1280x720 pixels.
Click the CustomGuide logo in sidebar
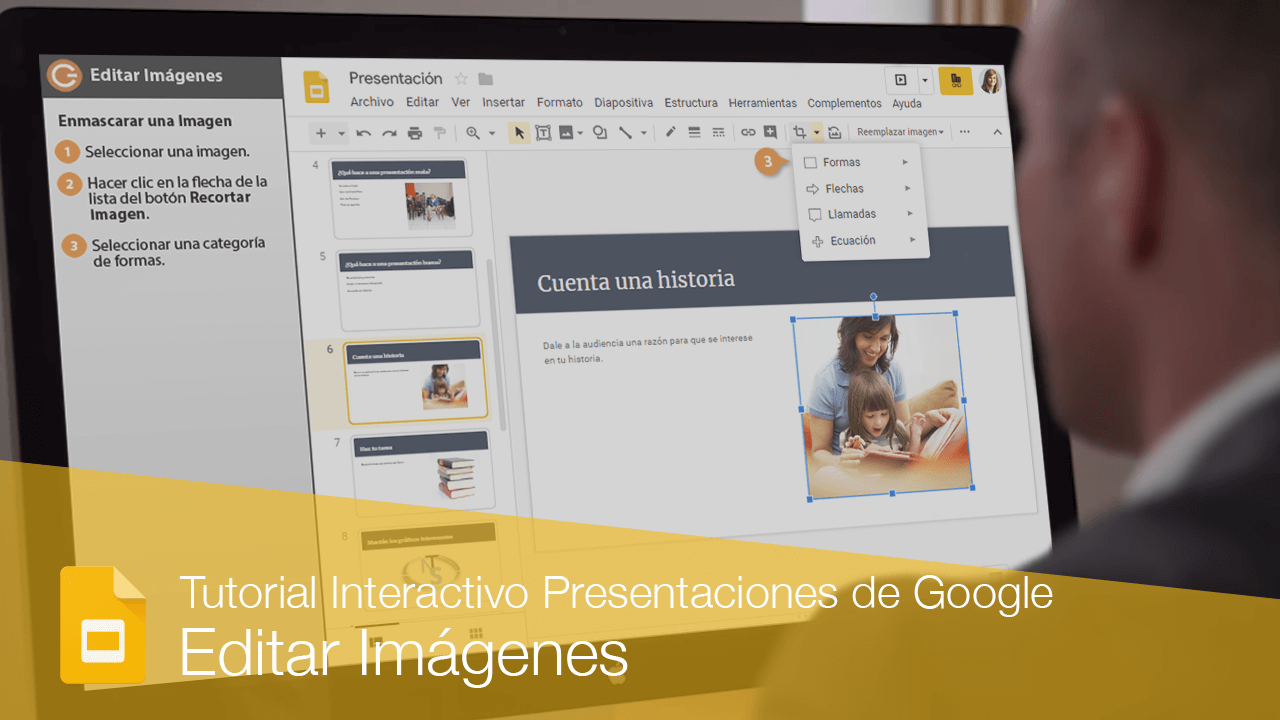[65, 75]
